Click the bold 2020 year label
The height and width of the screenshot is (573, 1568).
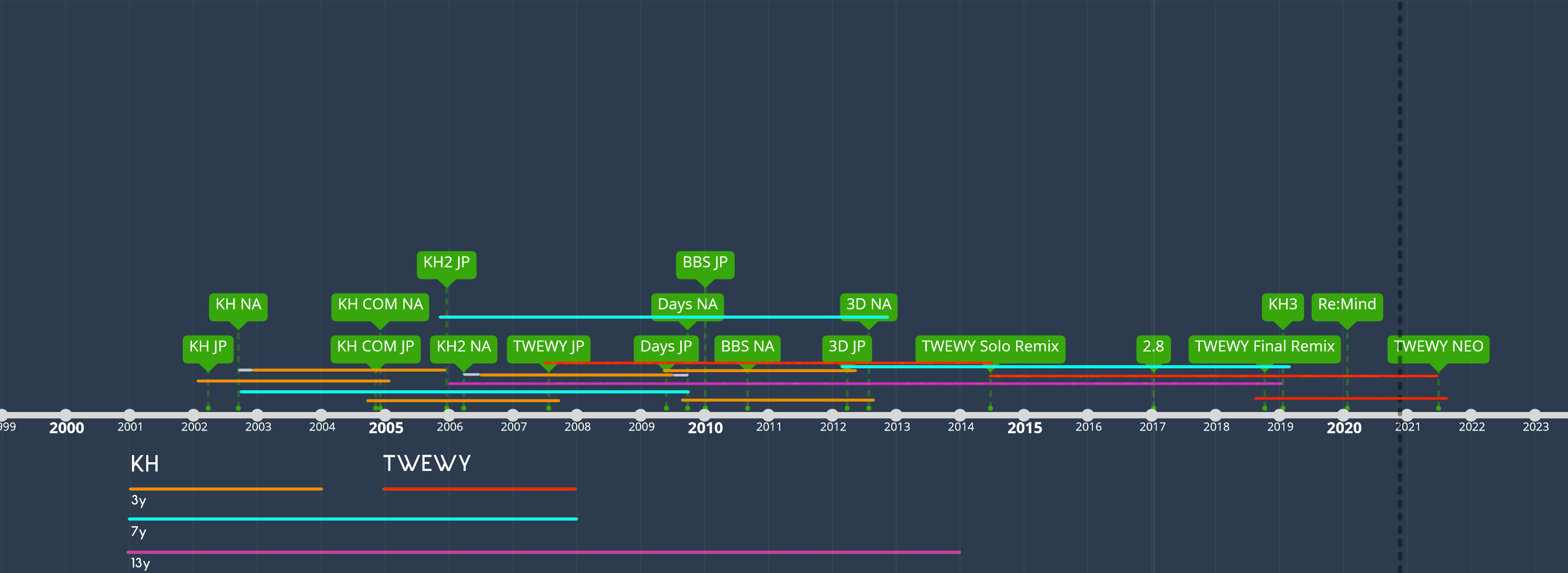pos(1344,427)
